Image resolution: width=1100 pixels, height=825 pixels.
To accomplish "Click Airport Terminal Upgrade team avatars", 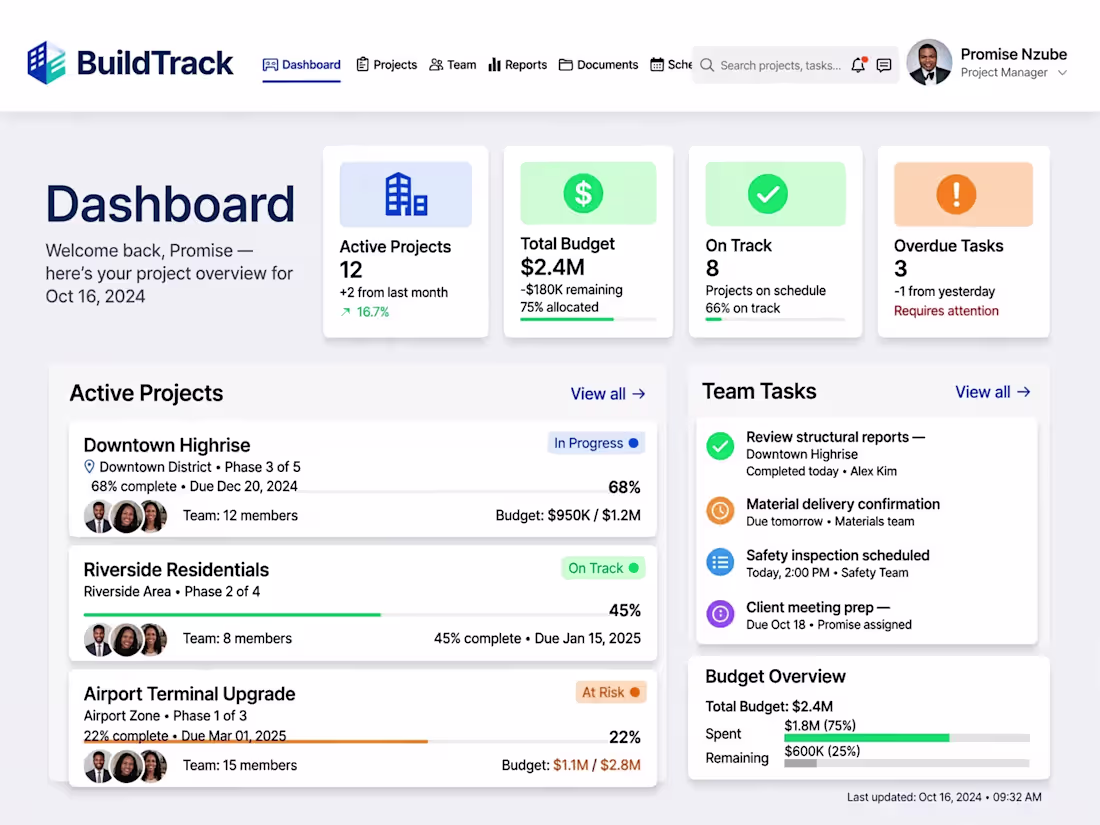I will coord(126,766).
